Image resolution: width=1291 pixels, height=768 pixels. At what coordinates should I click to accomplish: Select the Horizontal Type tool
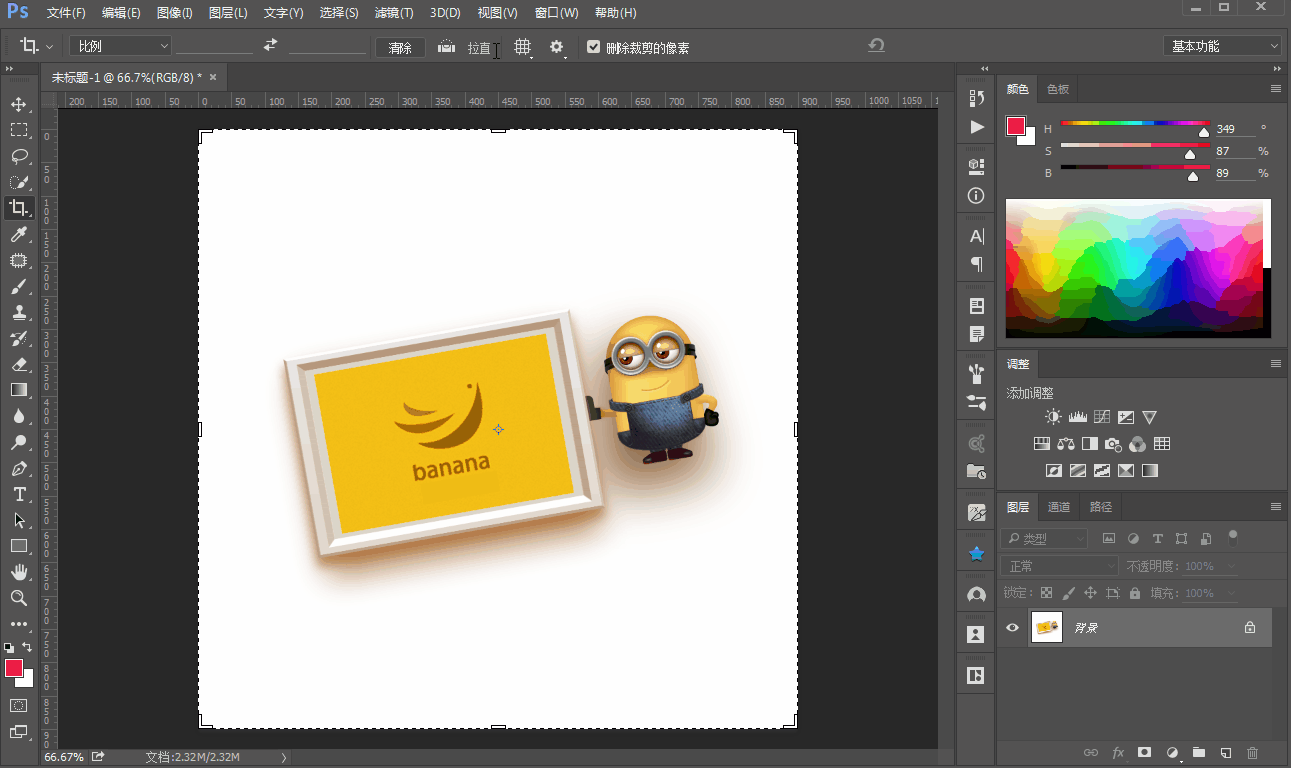click(18, 494)
